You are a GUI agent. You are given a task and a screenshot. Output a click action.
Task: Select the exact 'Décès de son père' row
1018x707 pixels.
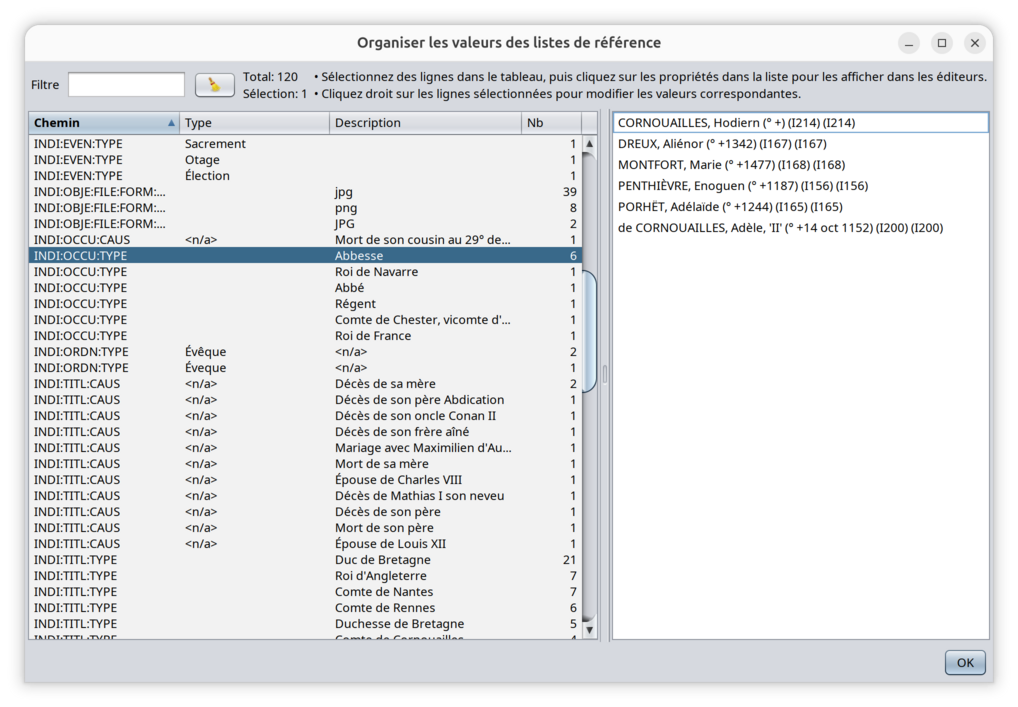pos(305,512)
